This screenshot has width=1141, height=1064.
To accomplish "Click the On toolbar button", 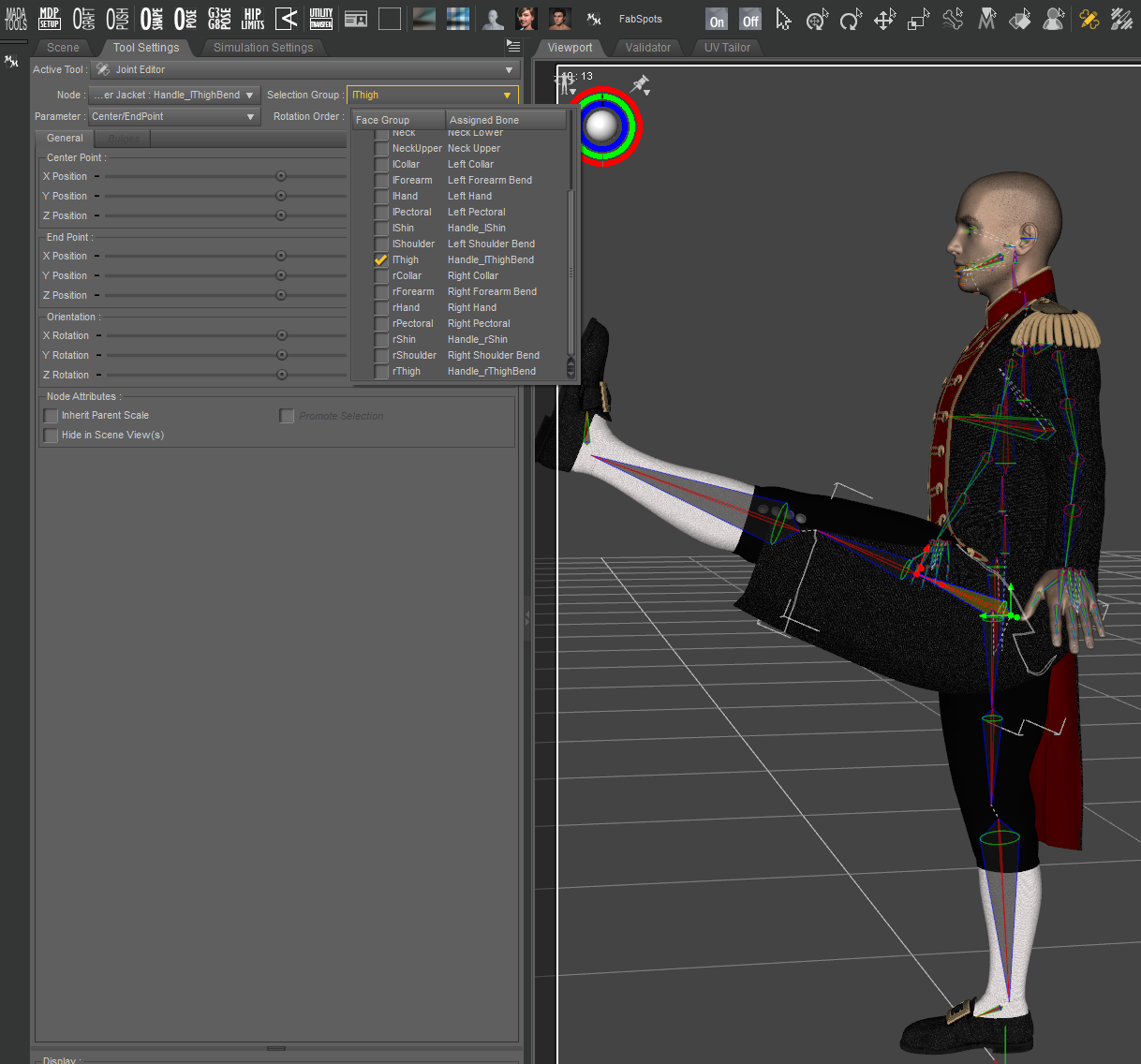I will tap(717, 20).
